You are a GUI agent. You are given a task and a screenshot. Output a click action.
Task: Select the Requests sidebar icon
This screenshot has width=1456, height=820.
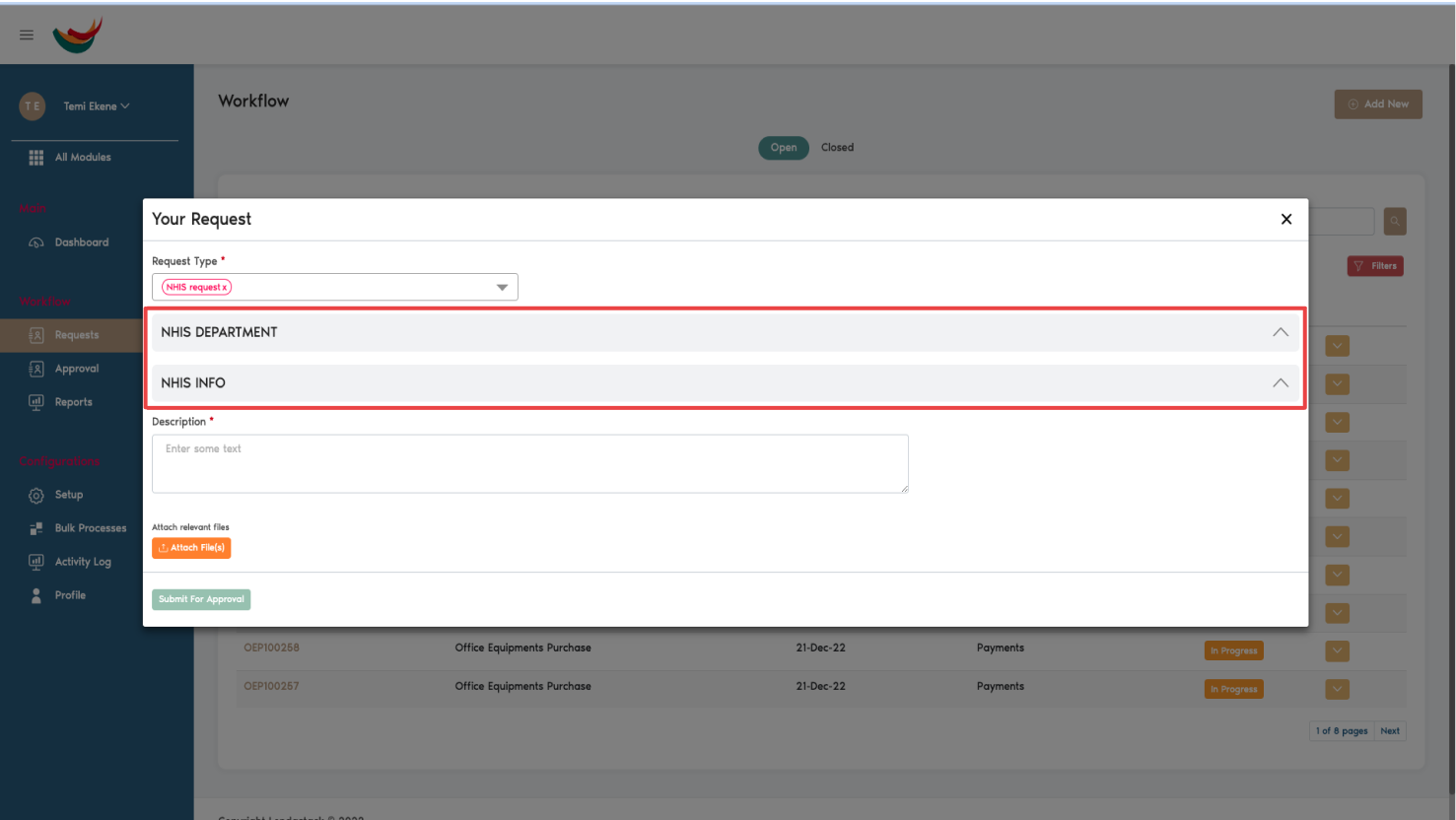(x=36, y=335)
